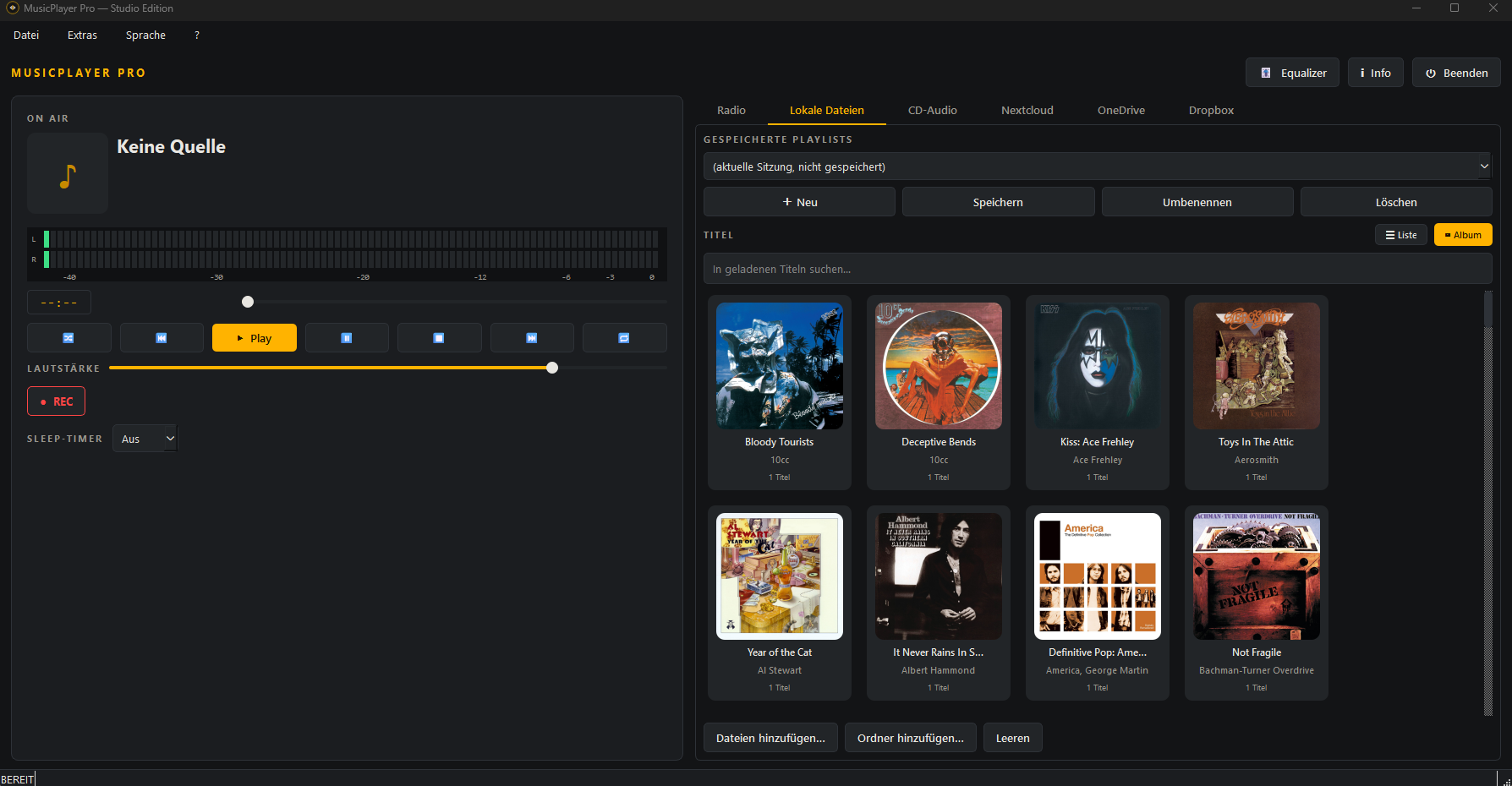The image size is (1512, 786).
Task: Click 'Bachman-Turner Overdrive' artist text
Action: [x=1257, y=670]
